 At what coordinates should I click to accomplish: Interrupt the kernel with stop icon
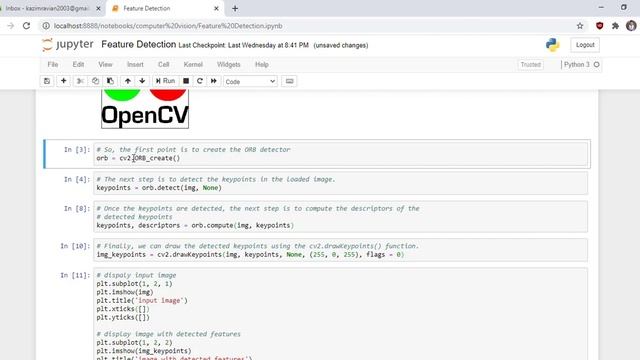pyautogui.click(x=186, y=81)
